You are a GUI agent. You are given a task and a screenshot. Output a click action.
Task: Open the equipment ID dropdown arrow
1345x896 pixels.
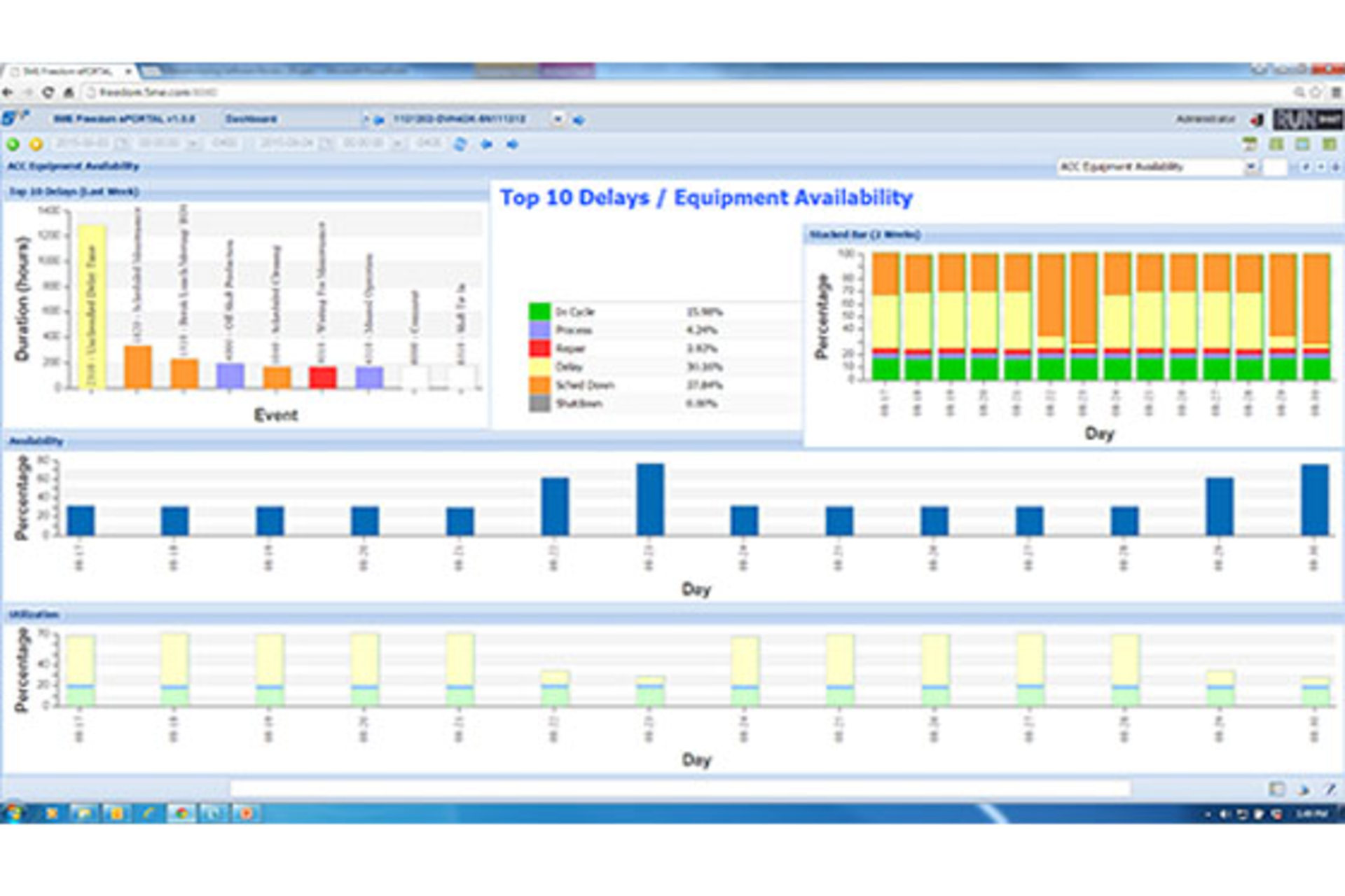(558, 120)
